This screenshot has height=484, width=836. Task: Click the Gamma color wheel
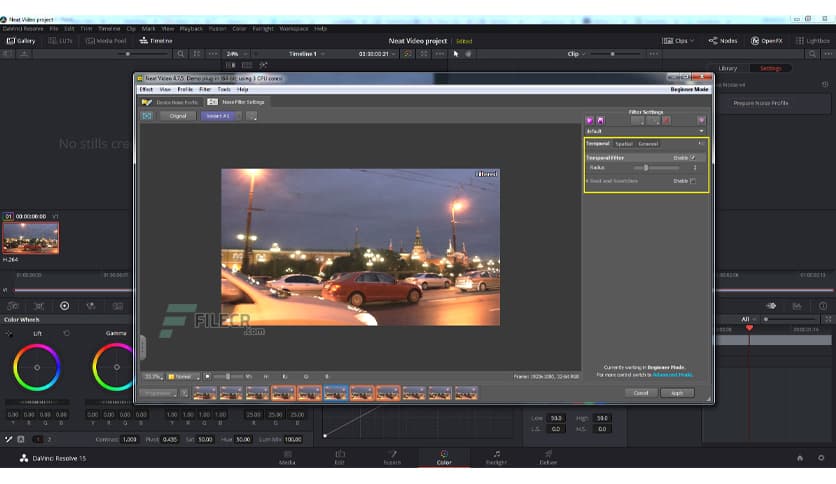click(113, 367)
